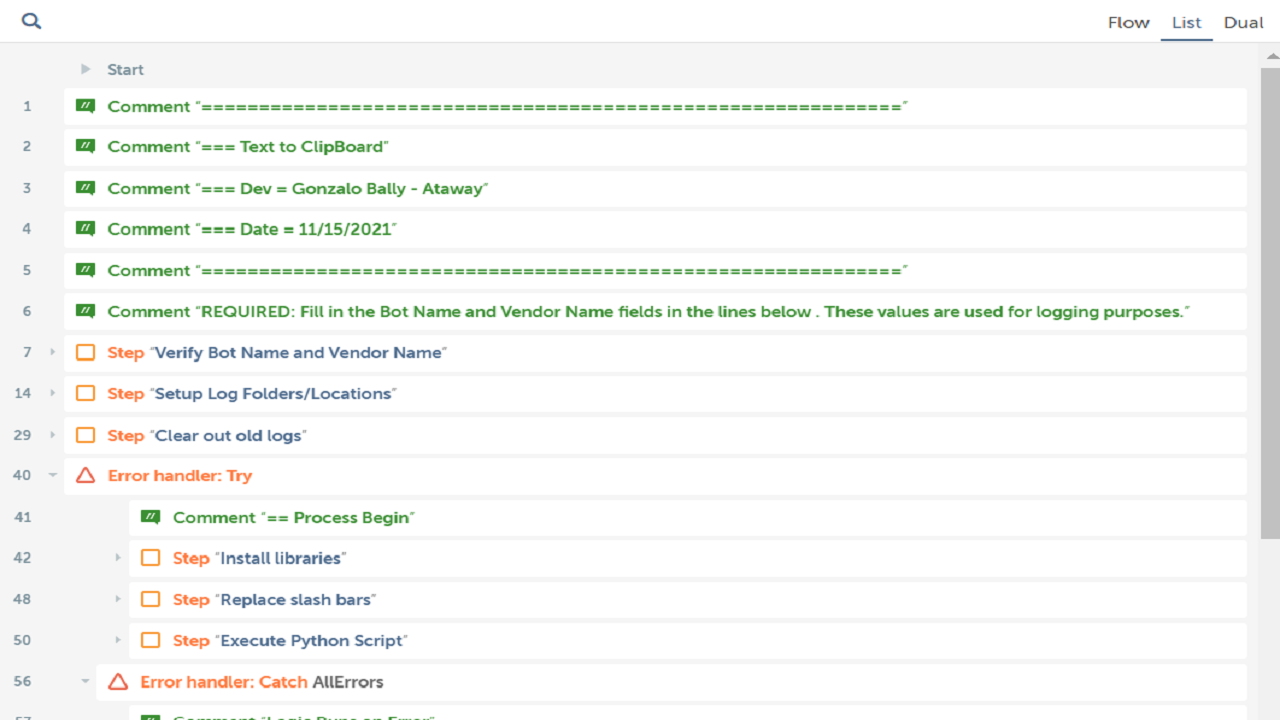Click line number 42 in the gutter

[23, 558]
